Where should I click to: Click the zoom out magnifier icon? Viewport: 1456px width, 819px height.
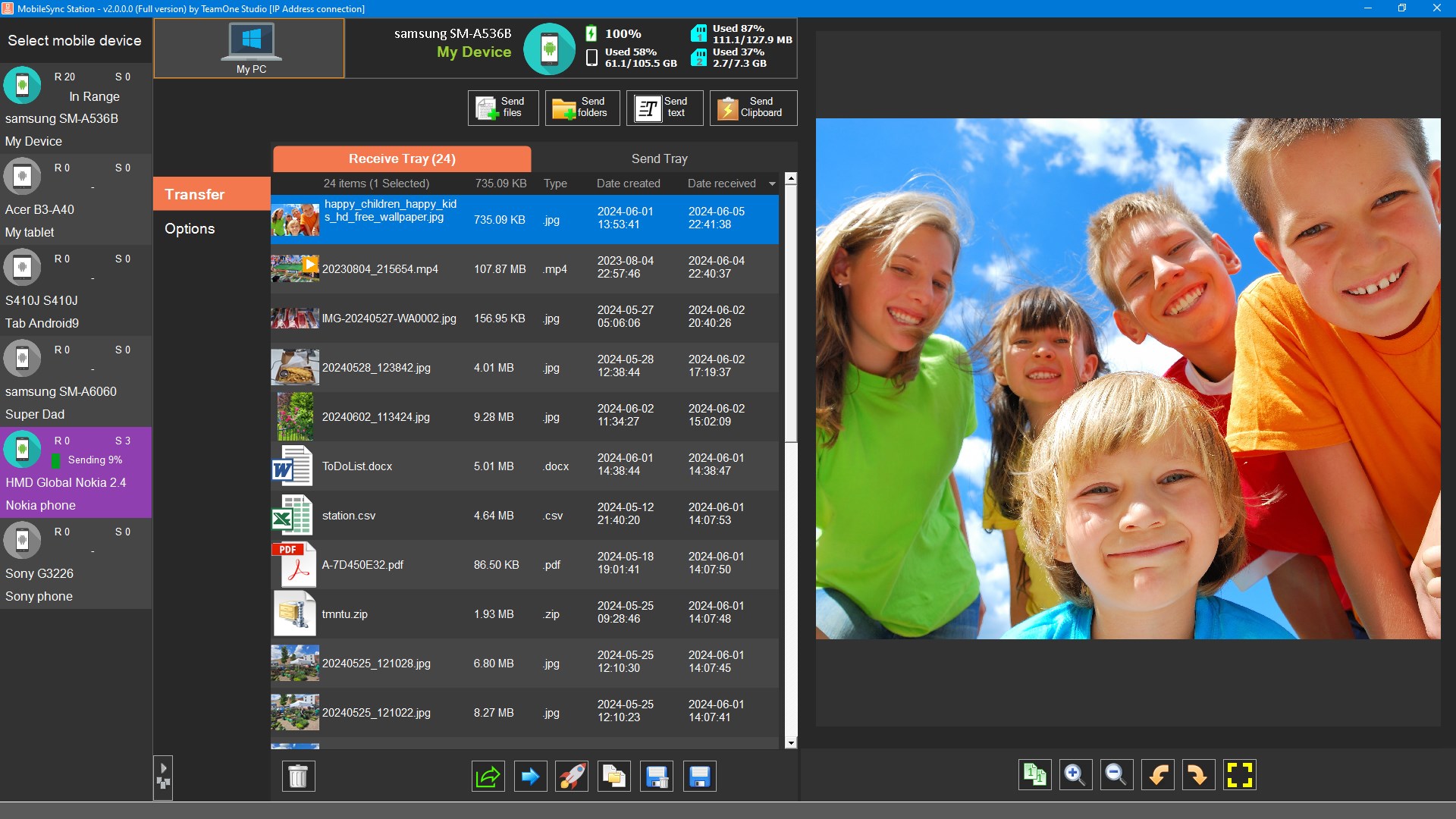[x=1116, y=774]
